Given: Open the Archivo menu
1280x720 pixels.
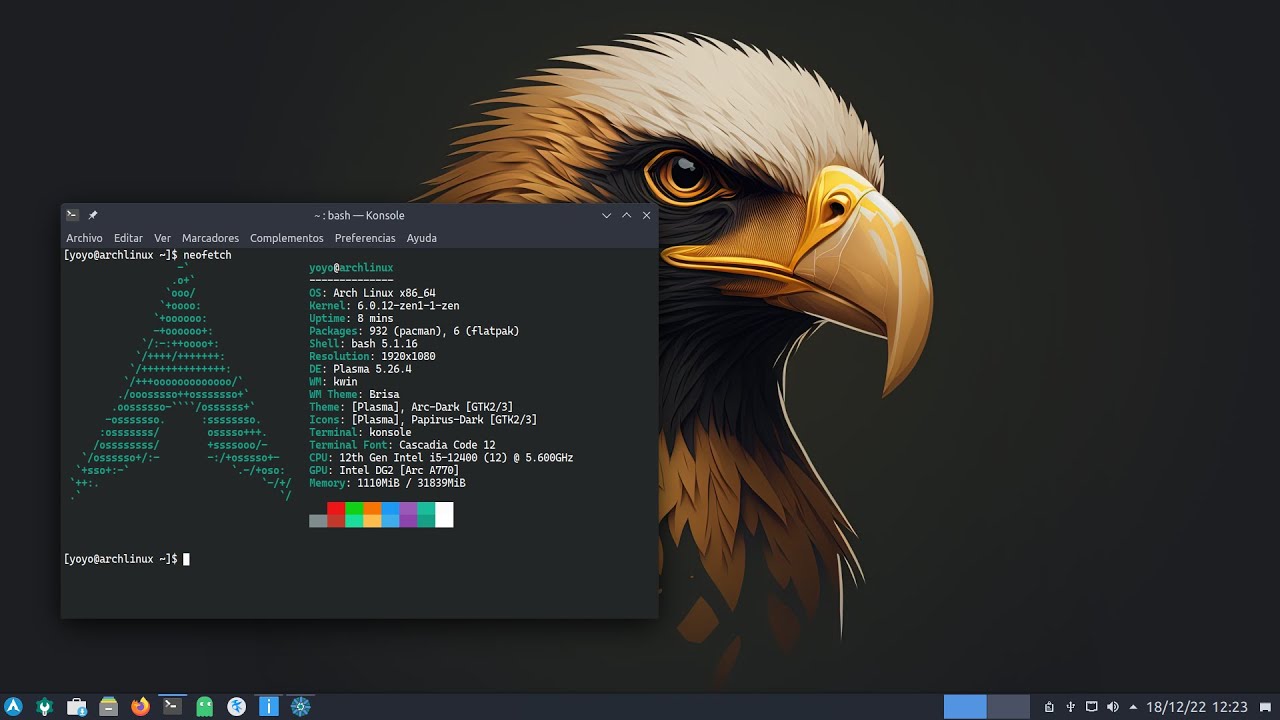Looking at the screenshot, I should point(84,238).
